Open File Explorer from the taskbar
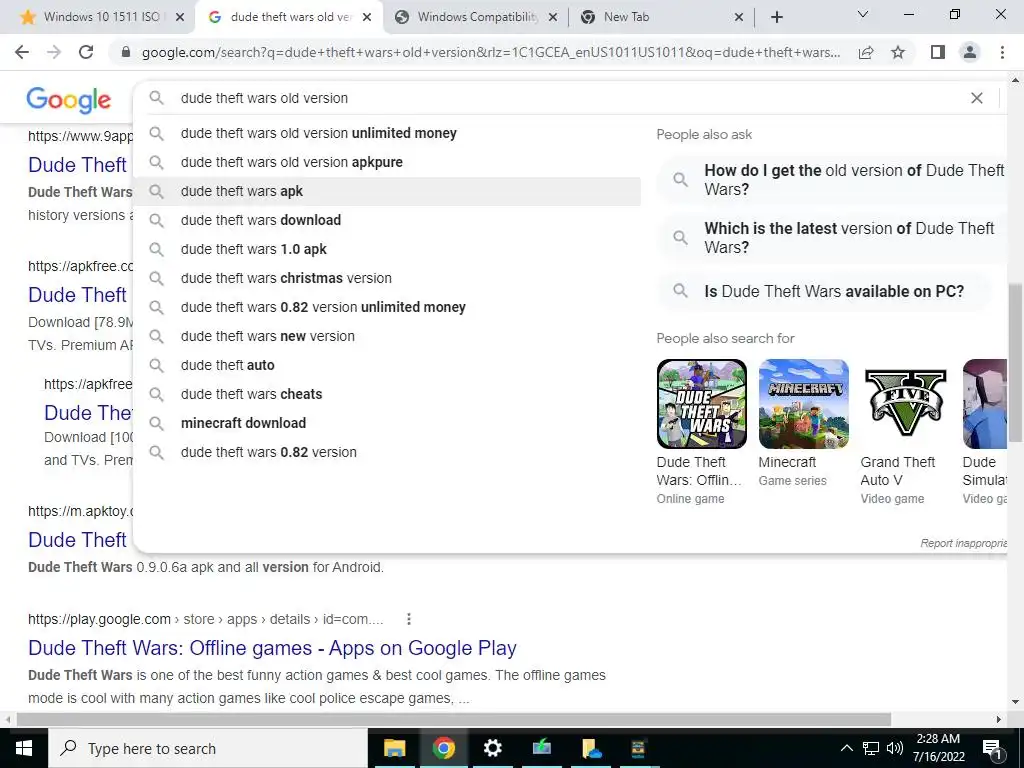 [394, 748]
